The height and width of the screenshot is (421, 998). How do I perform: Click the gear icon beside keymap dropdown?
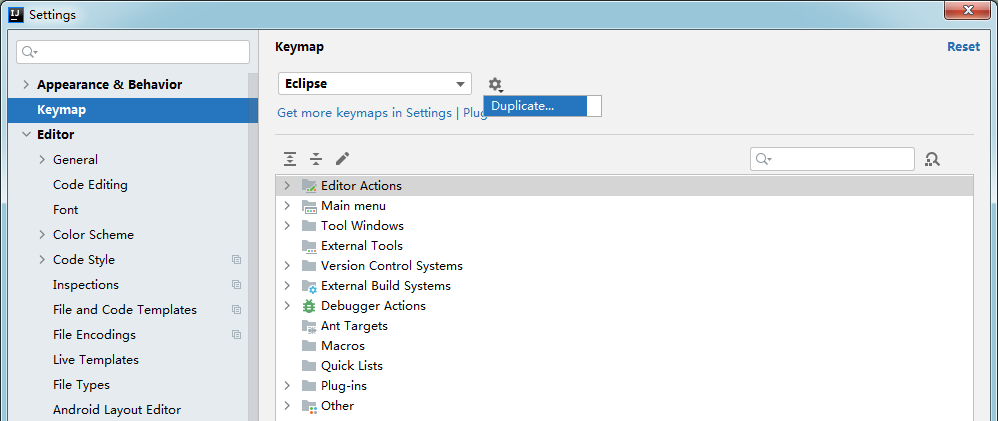coord(495,85)
